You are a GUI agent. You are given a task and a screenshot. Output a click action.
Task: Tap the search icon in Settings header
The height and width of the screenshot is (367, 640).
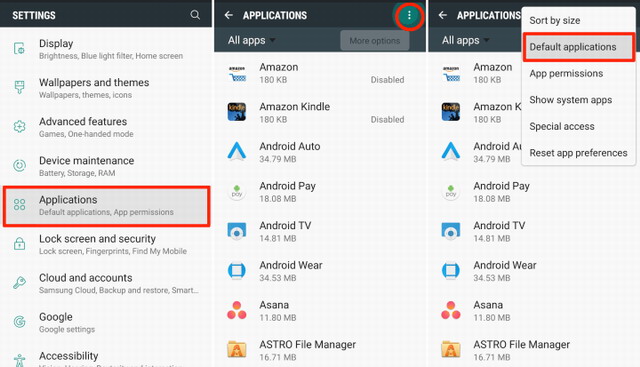[x=195, y=15]
